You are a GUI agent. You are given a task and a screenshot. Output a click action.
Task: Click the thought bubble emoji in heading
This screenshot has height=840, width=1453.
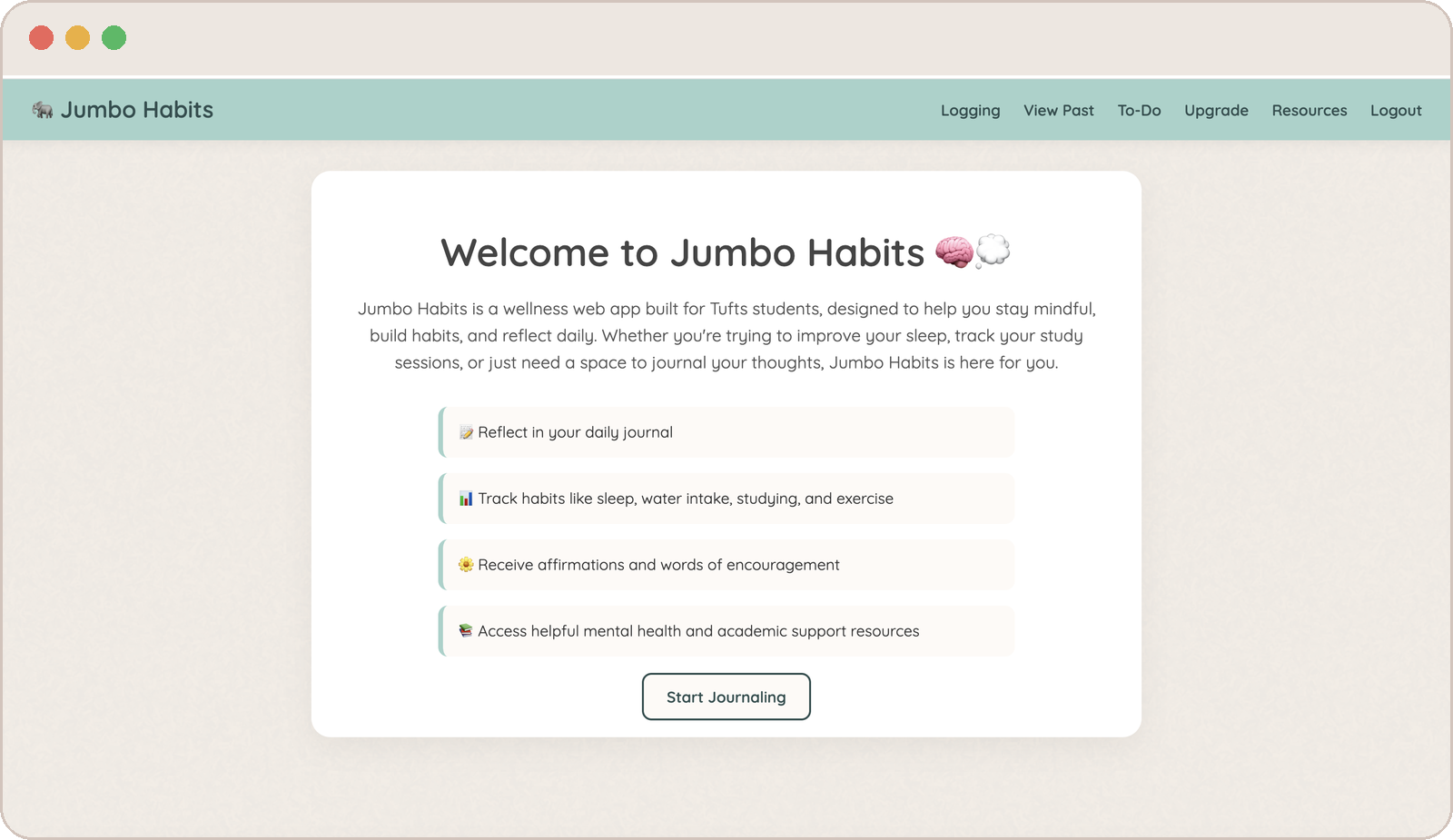(x=993, y=251)
